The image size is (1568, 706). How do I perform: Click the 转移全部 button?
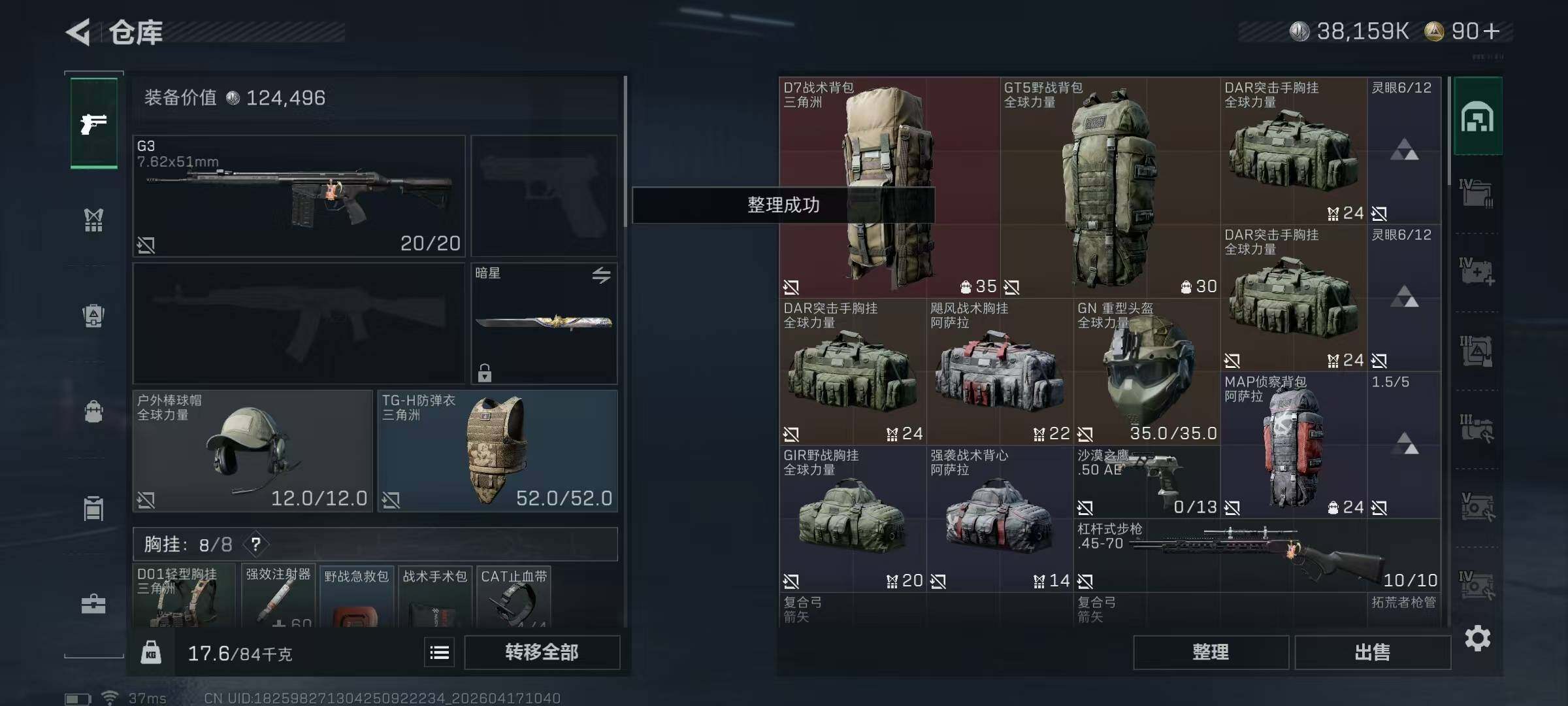pyautogui.click(x=542, y=652)
